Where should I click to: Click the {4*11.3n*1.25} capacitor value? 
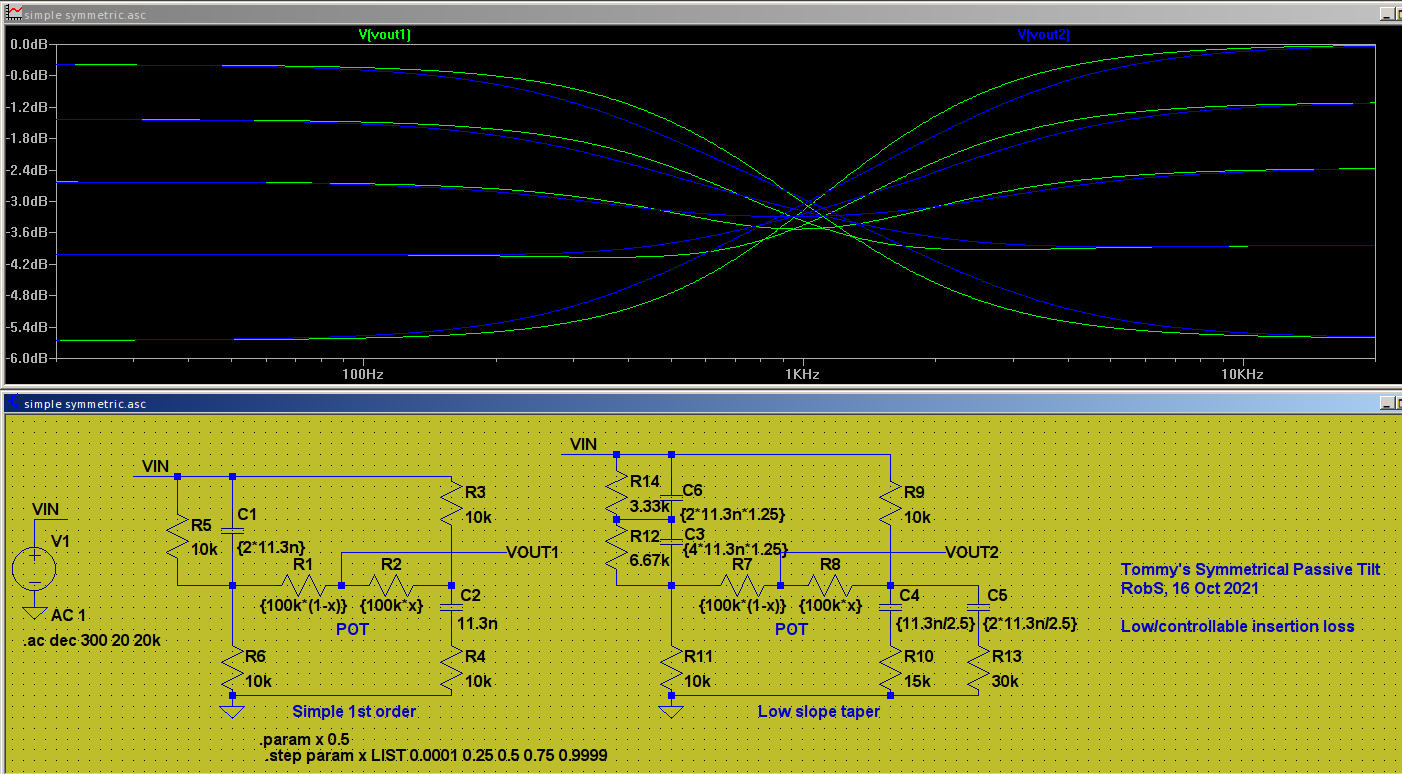[734, 550]
